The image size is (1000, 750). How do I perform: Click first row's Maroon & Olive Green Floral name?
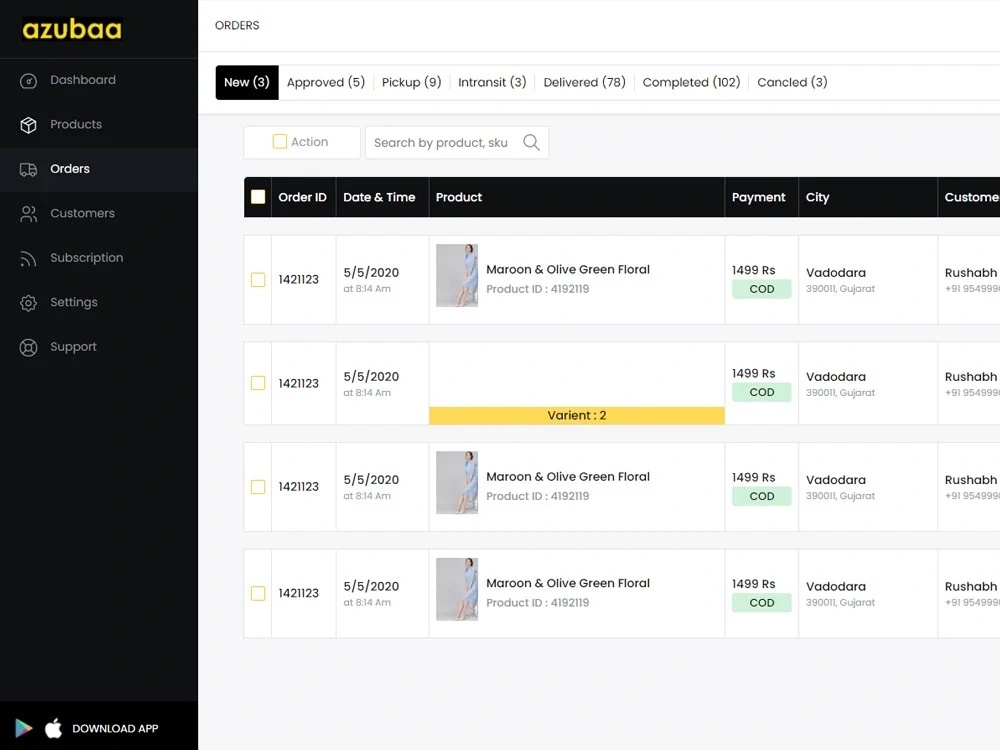pos(568,270)
